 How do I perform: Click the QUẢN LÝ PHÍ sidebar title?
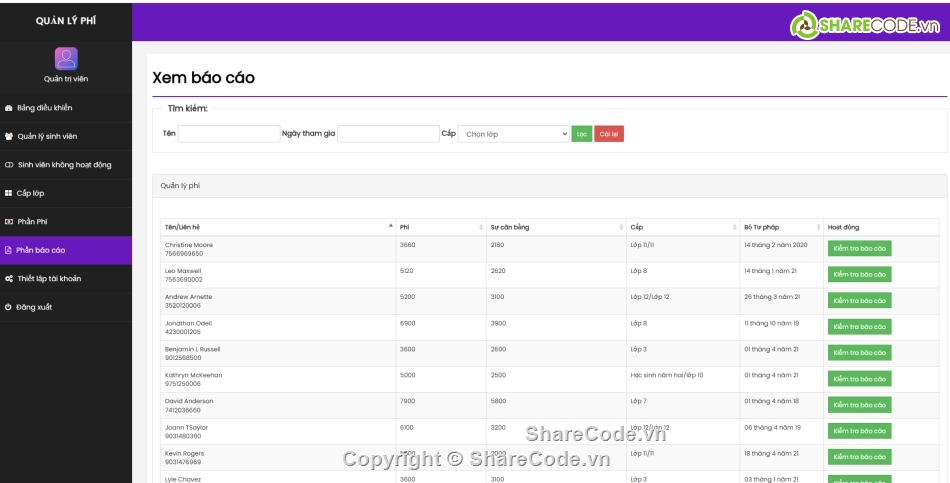pos(65,21)
